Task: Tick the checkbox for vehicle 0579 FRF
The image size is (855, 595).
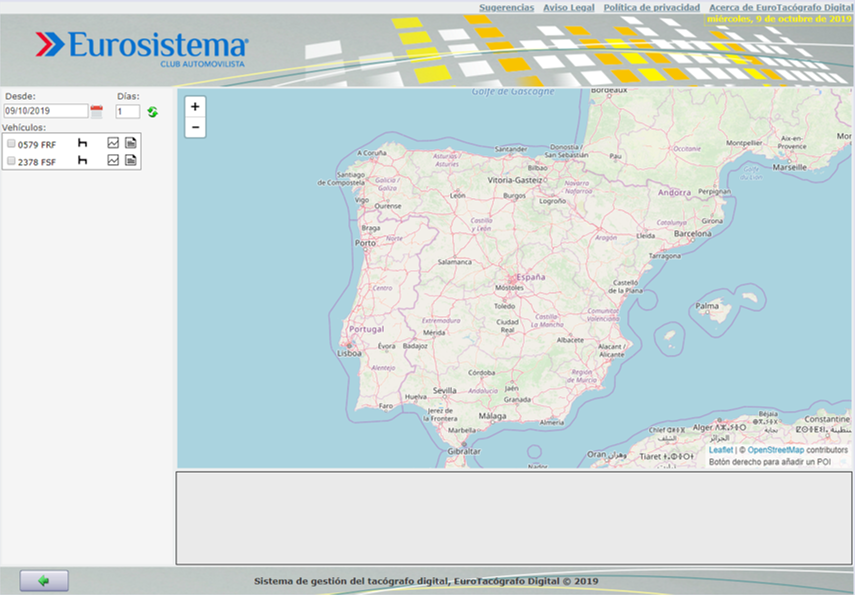Action: click(x=11, y=144)
